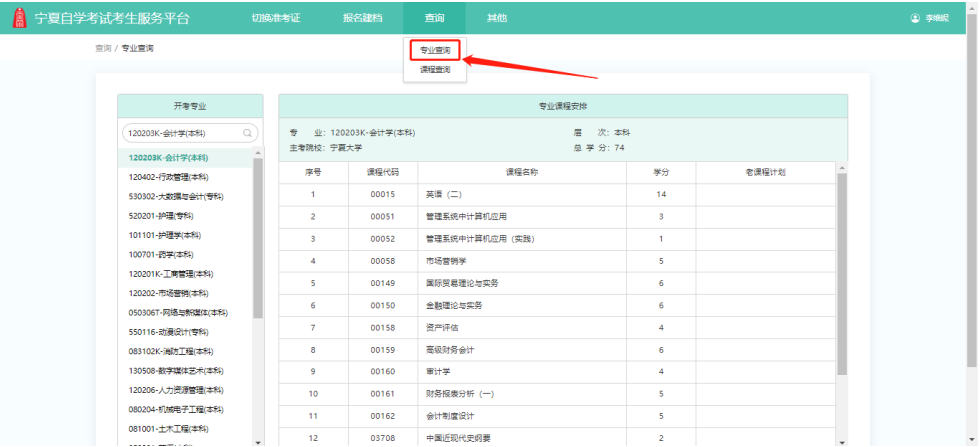Click the platform logo icon
This screenshot has width=980, height=447.
pyautogui.click(x=20, y=18)
